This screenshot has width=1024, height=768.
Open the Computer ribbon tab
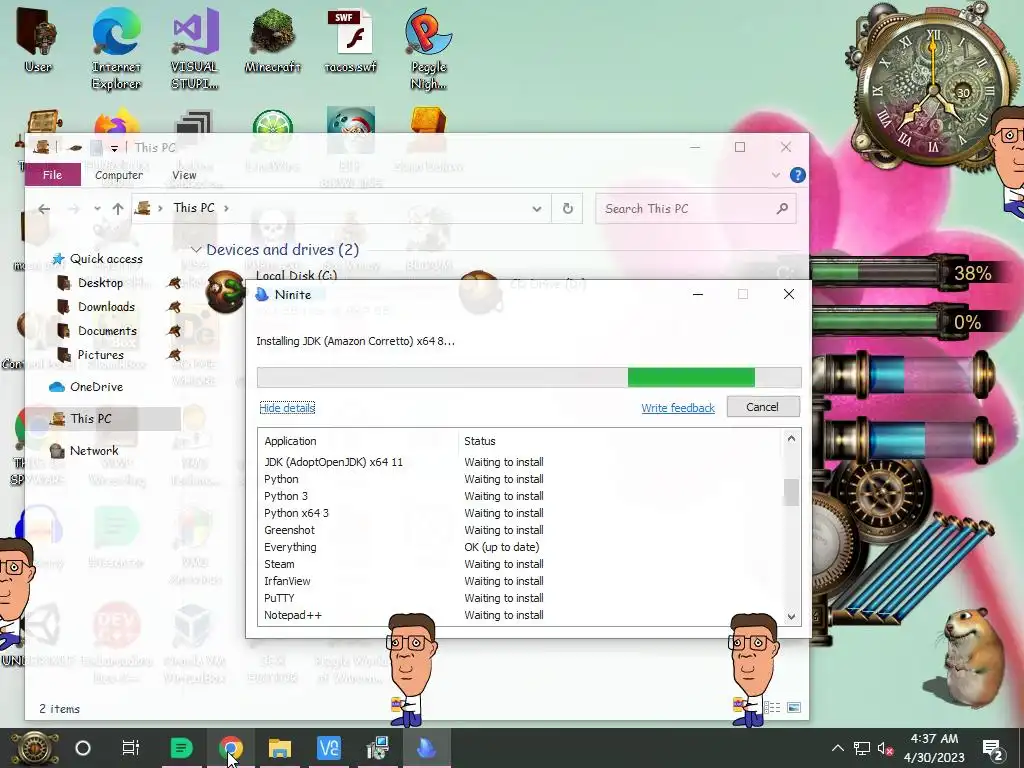click(119, 175)
